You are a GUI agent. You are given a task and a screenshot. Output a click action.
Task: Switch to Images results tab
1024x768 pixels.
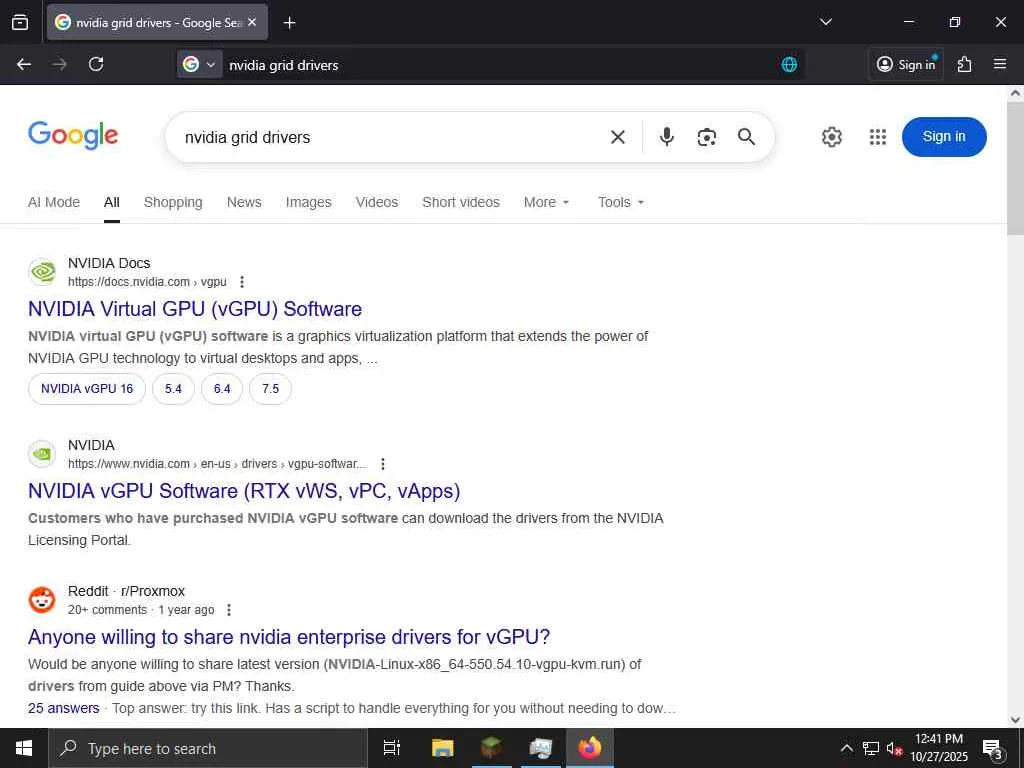tap(308, 202)
